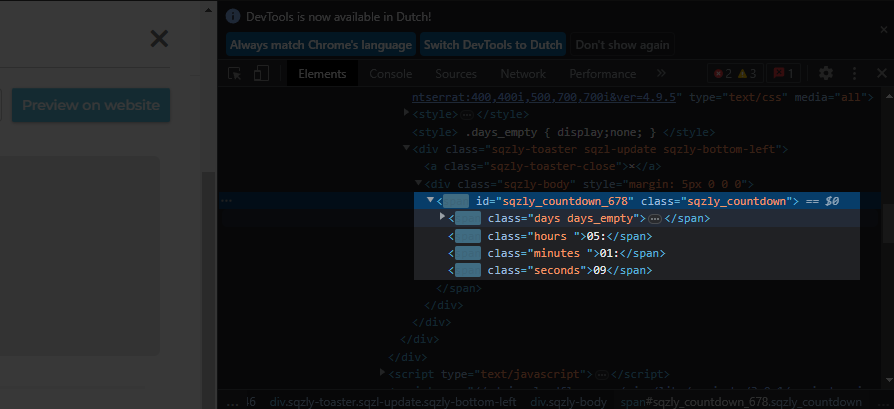Toggle the device toolbar icon

261,74
